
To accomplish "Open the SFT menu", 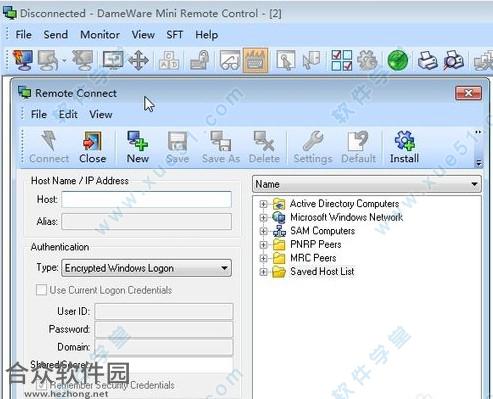I will (175, 35).
